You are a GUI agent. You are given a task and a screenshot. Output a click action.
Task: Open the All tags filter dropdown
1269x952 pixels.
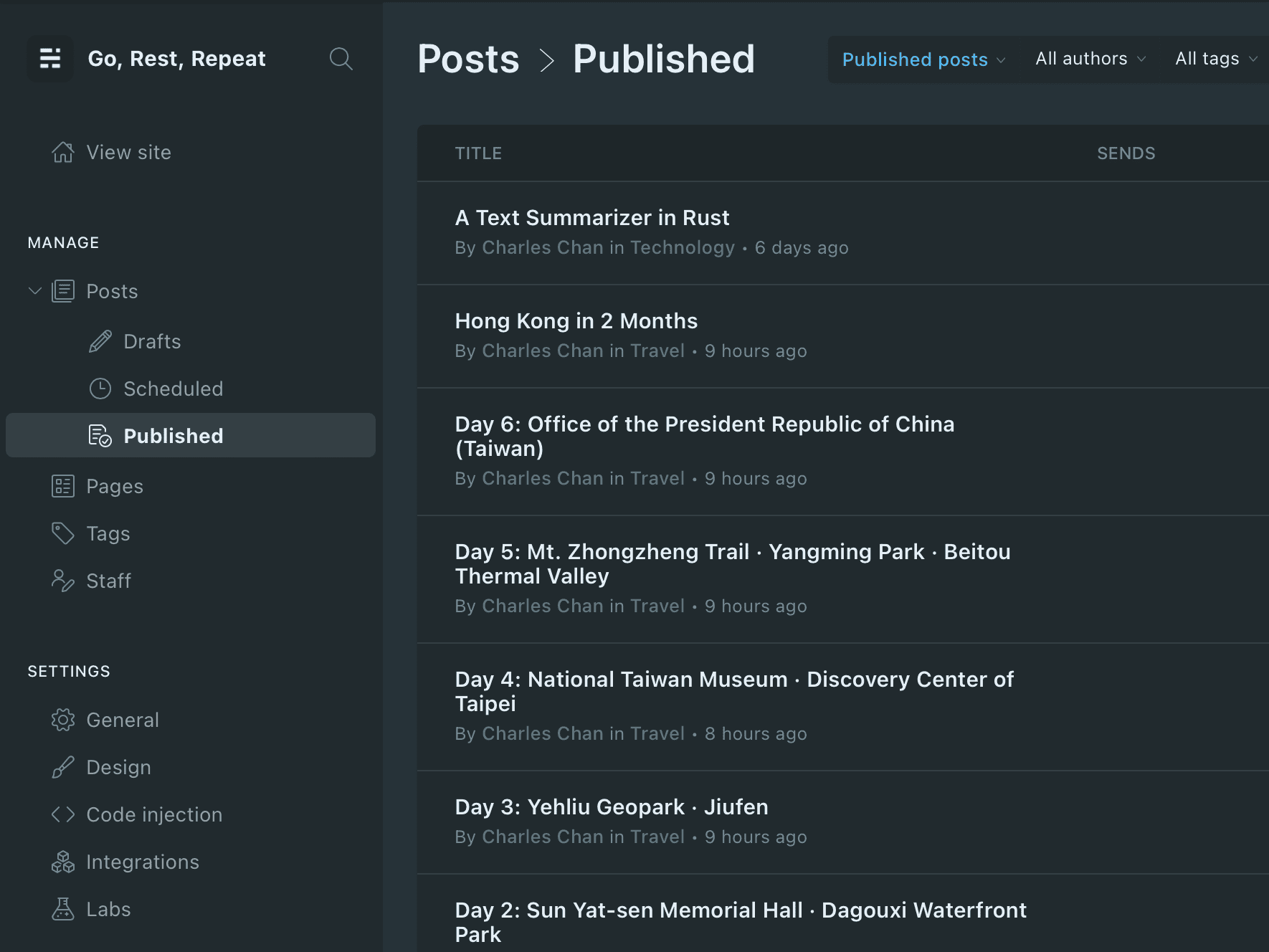coord(1216,59)
